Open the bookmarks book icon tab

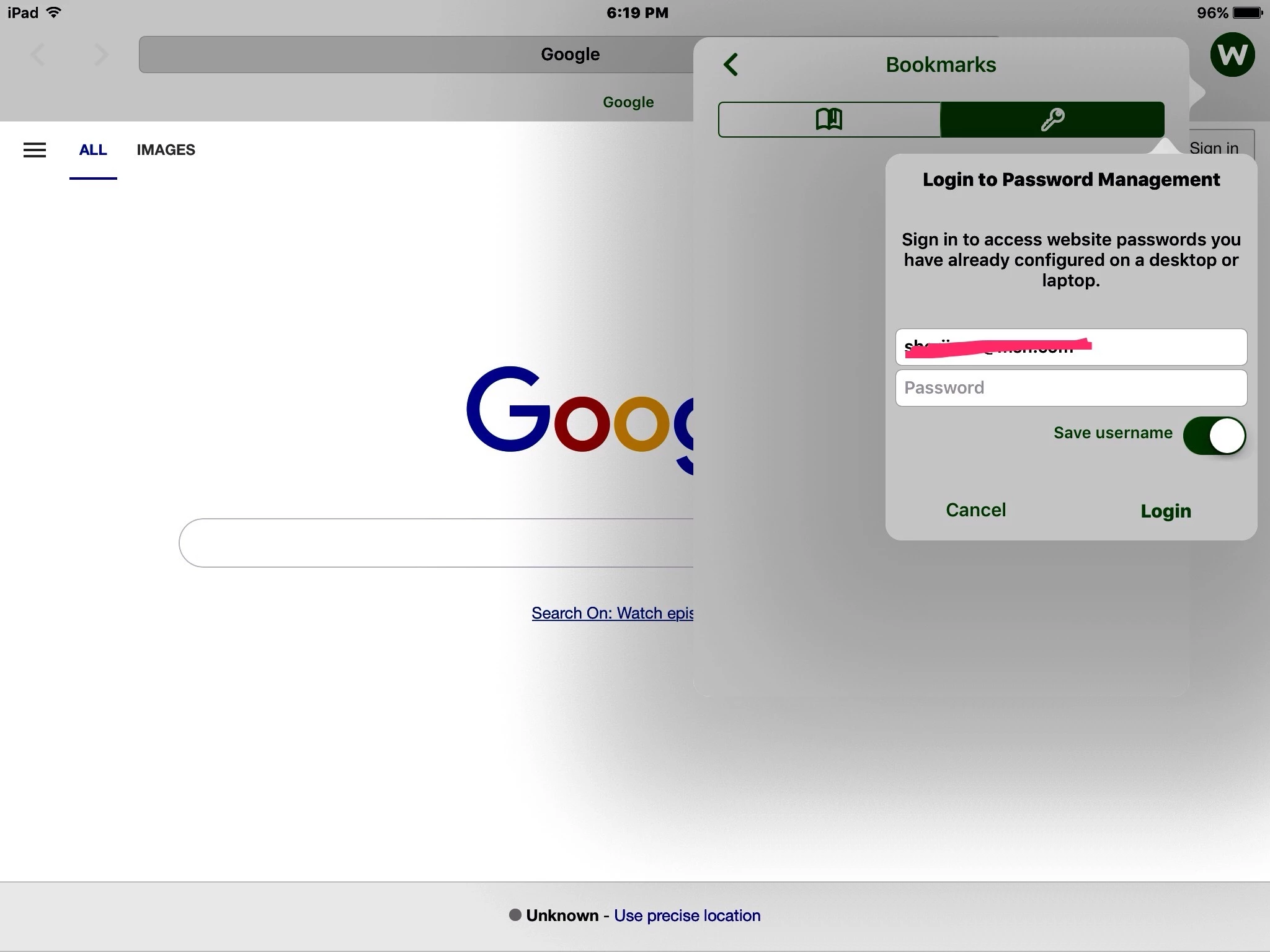click(x=829, y=119)
